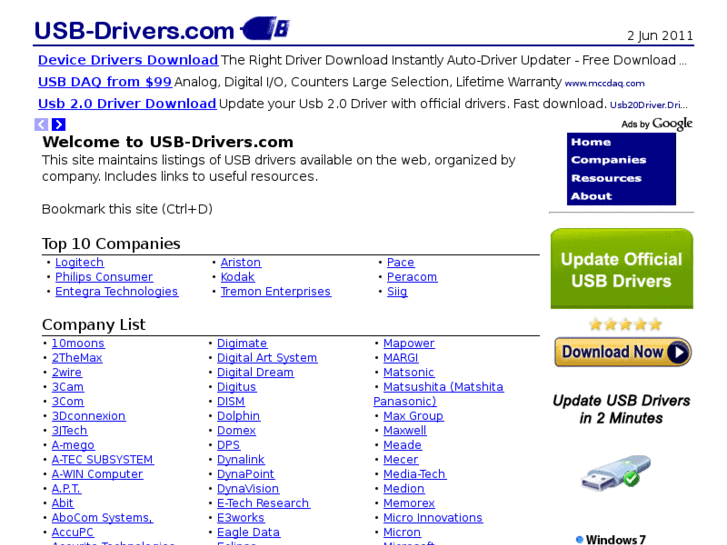Open the Kodak company link
Screen dimensions: 727x545
click(x=237, y=277)
